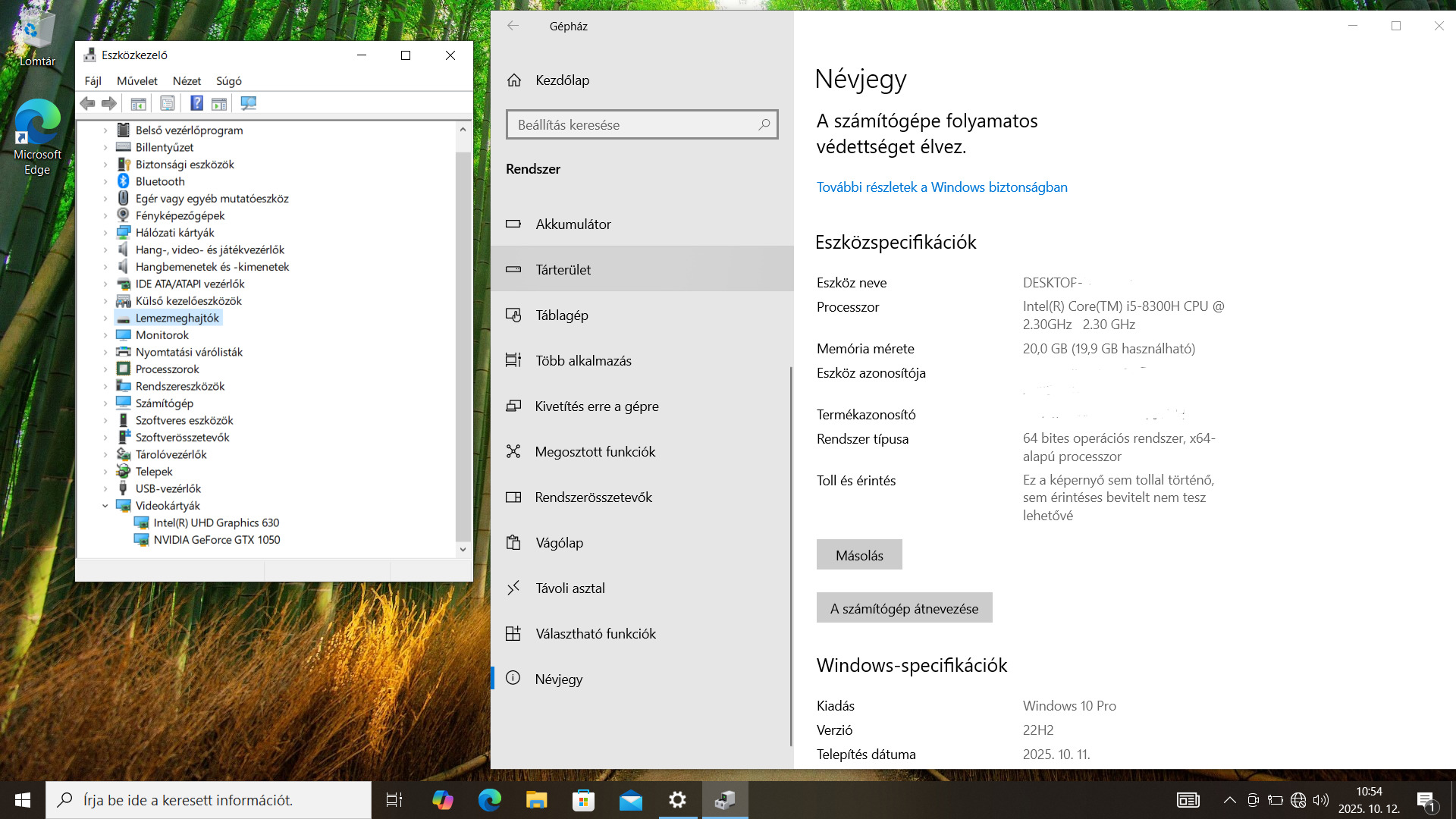Click the Copilot icon on the taskbar
Viewport: 1456px width, 819px height.
442,800
